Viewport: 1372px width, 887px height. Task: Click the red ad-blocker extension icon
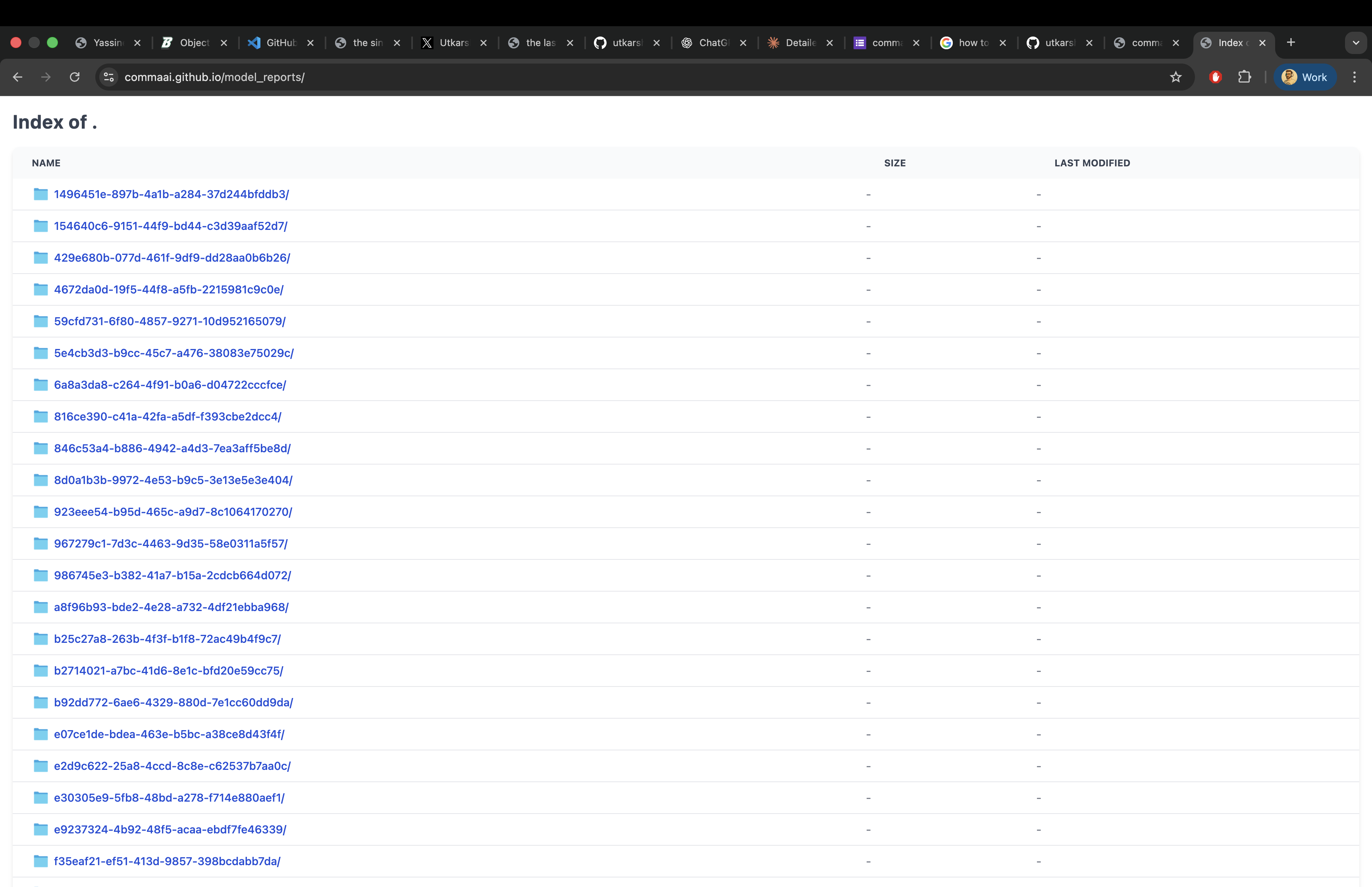[1216, 77]
